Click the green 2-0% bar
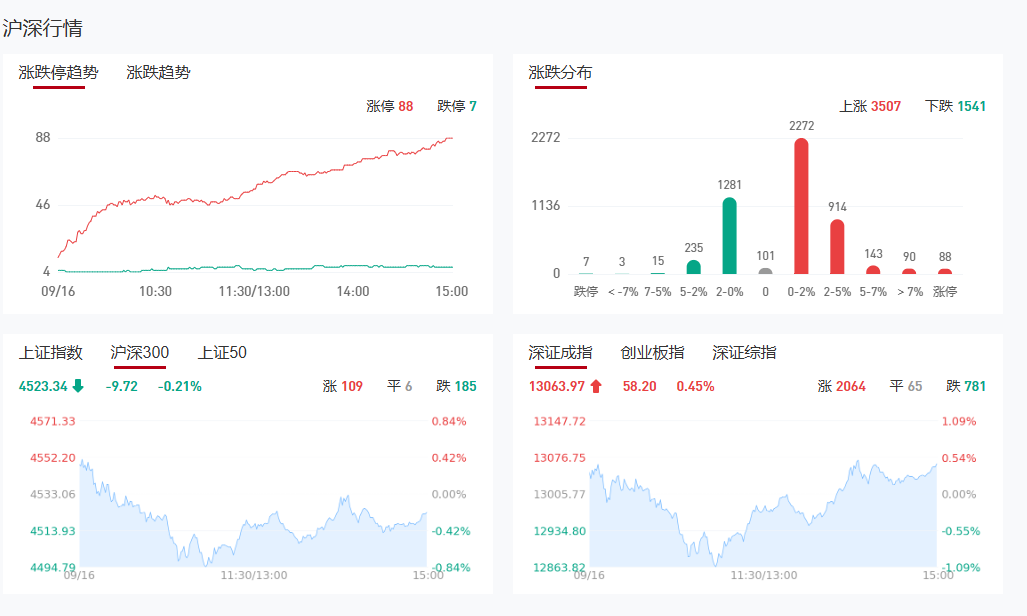Image resolution: width=1027 pixels, height=616 pixels. pyautogui.click(x=730, y=237)
